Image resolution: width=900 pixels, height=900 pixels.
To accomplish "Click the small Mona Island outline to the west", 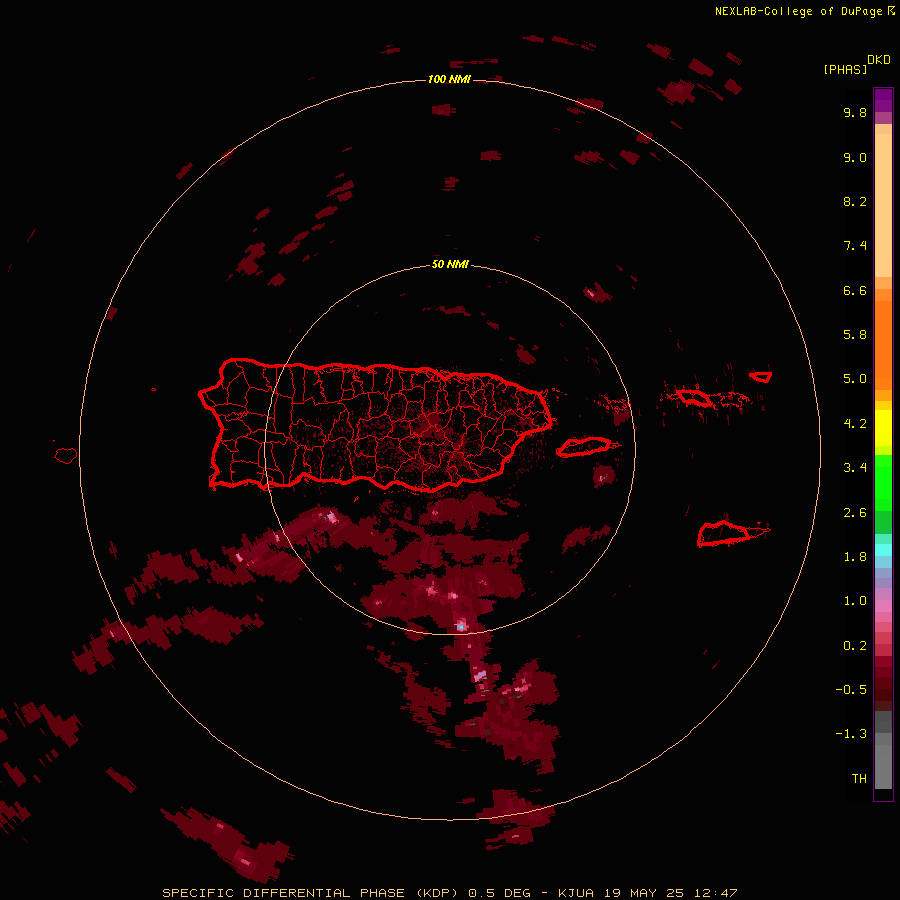I will click(x=66, y=456).
